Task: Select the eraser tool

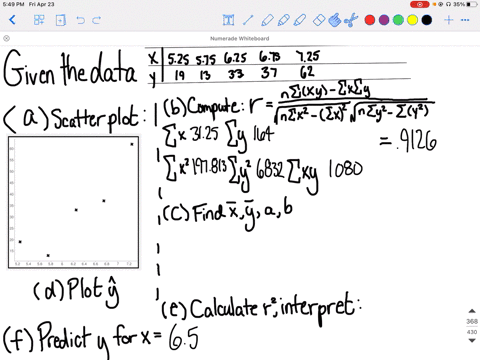Action: click(319, 20)
